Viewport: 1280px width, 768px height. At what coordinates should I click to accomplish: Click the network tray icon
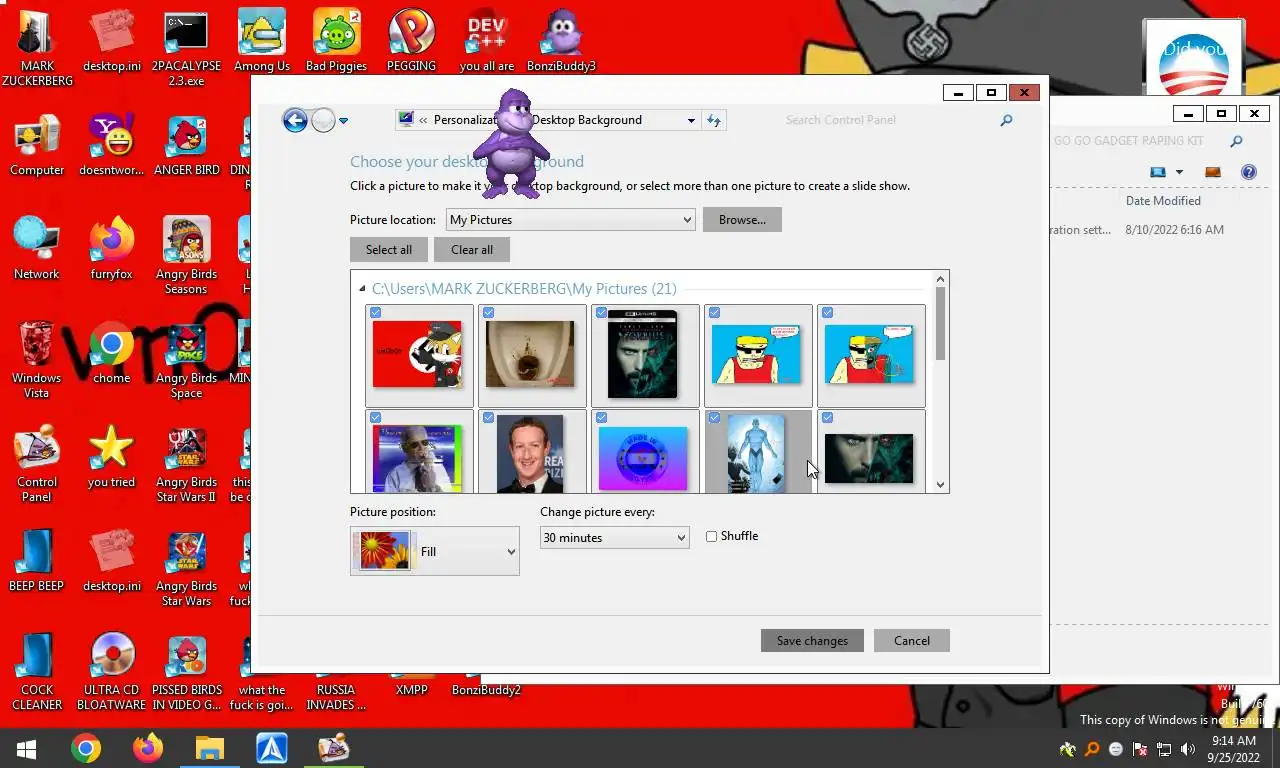click(1164, 749)
